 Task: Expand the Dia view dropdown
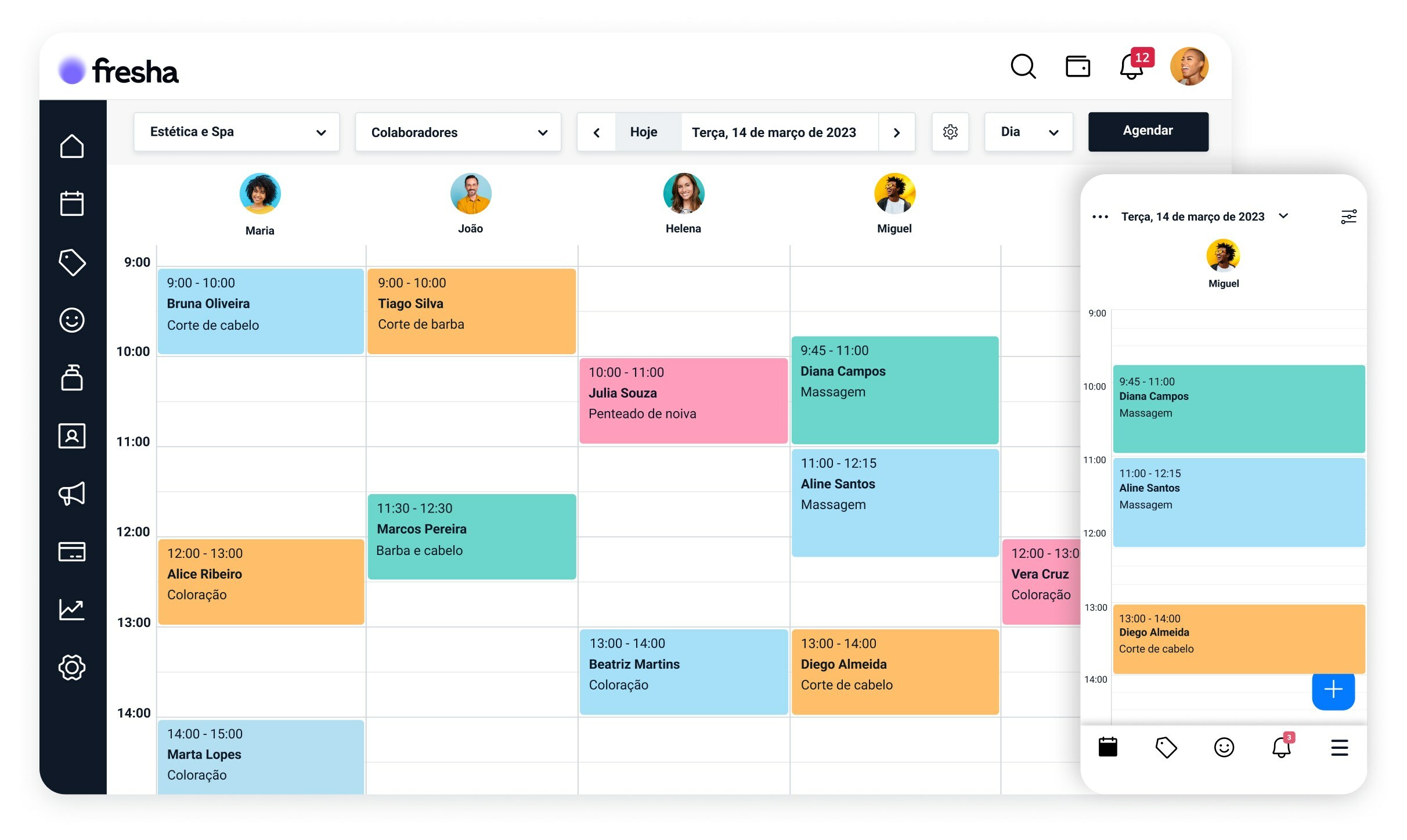tap(1028, 132)
